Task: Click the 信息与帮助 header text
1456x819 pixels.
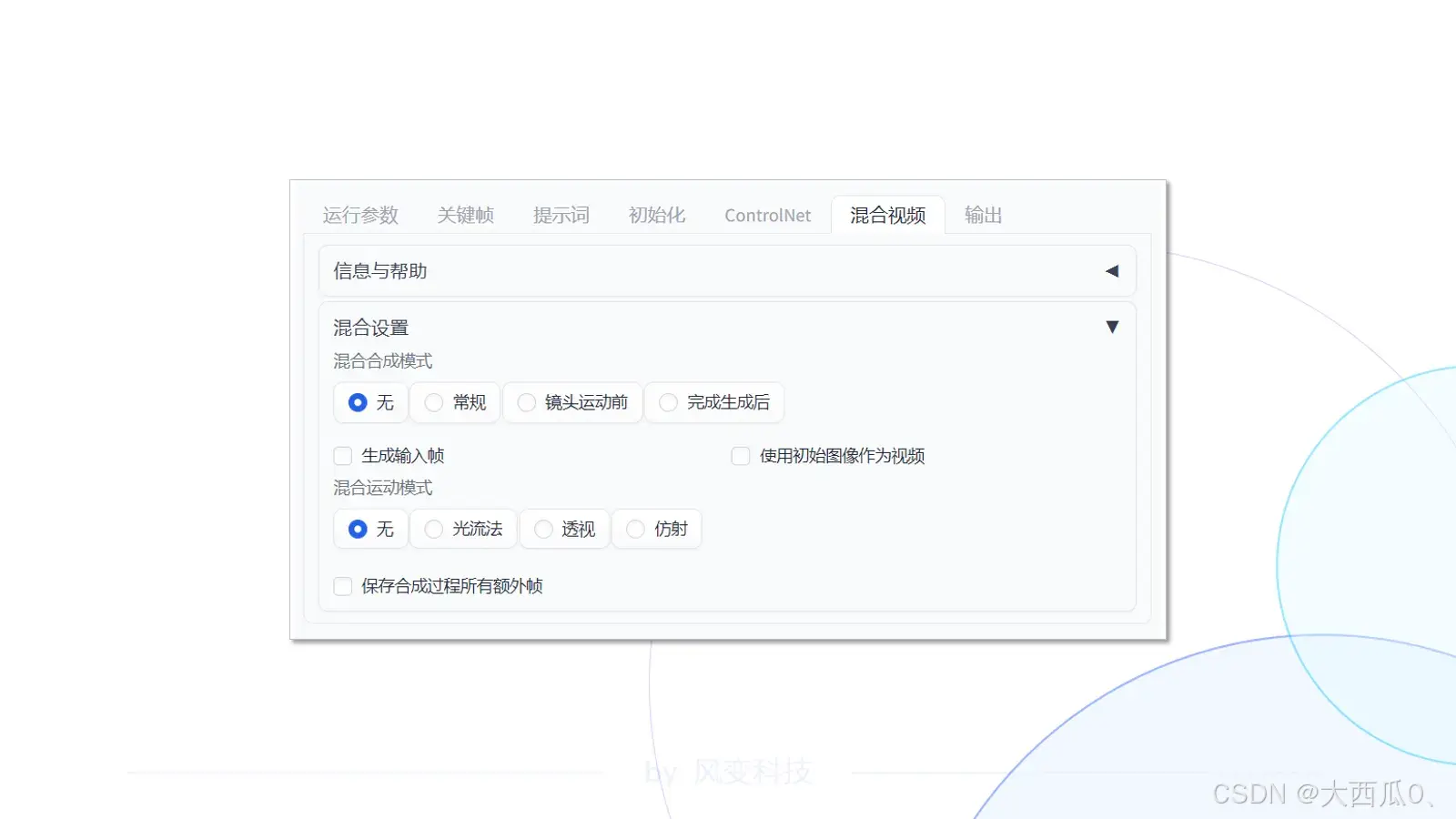Action: pyautogui.click(x=379, y=271)
